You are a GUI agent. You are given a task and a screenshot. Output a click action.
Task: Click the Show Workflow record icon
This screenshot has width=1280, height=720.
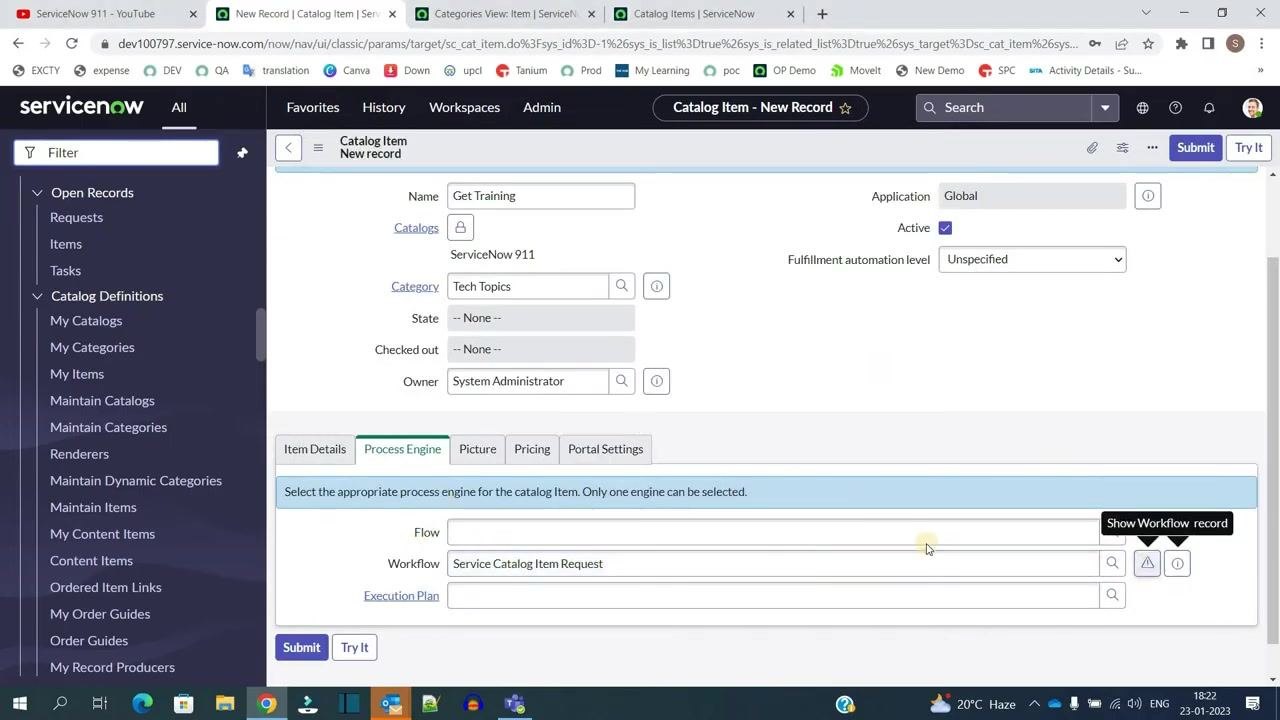(1147, 564)
